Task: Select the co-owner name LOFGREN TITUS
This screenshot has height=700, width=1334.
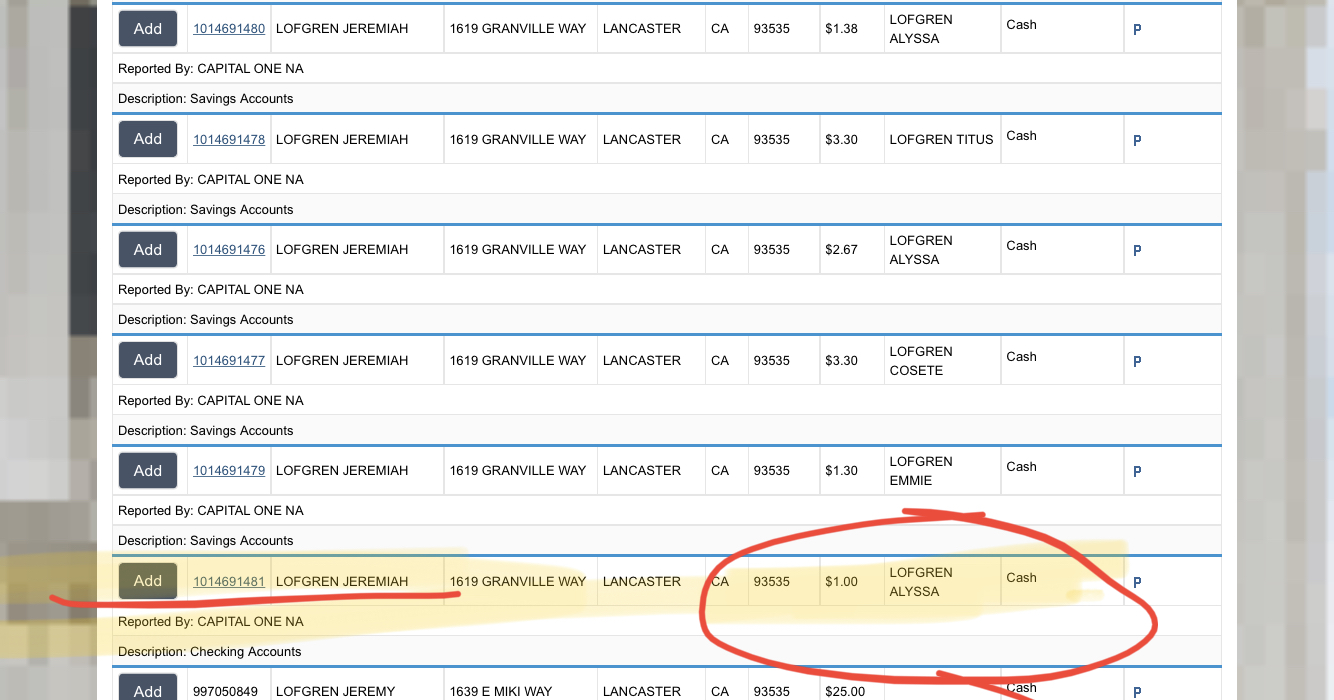Action: [x=941, y=140]
